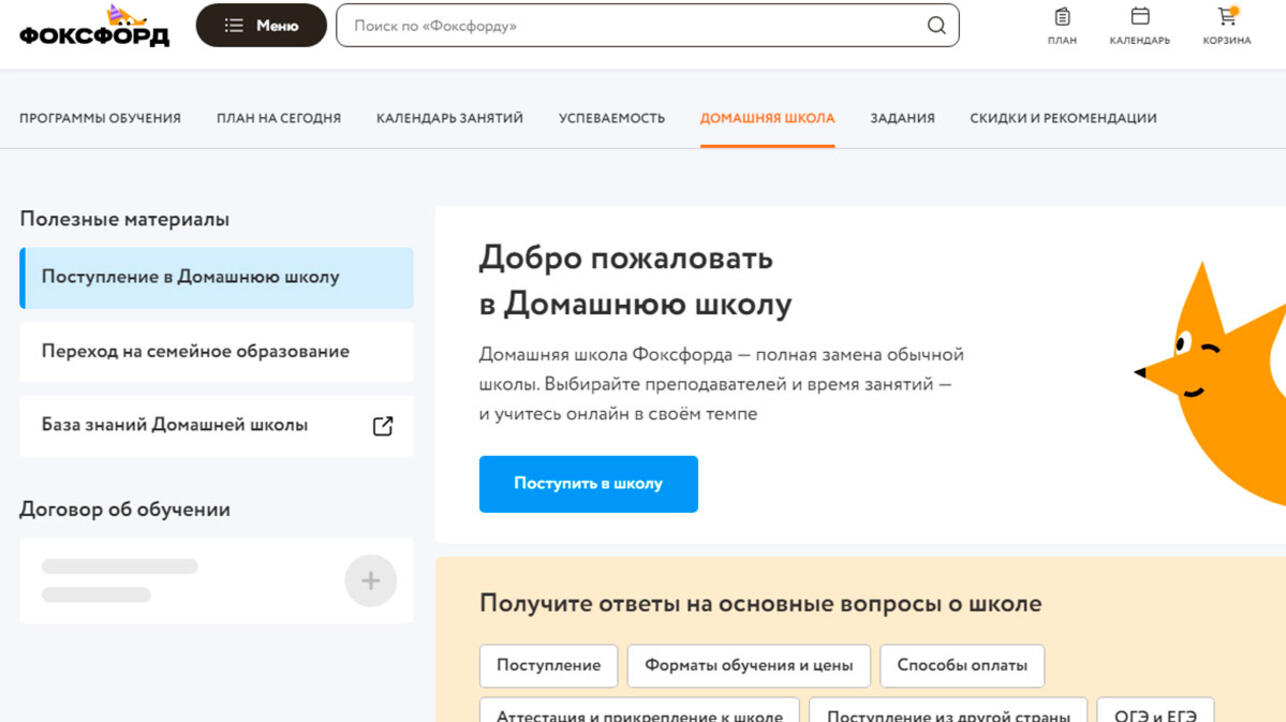Select the Поступление question chip
The width and height of the screenshot is (1286, 722).
click(x=549, y=666)
